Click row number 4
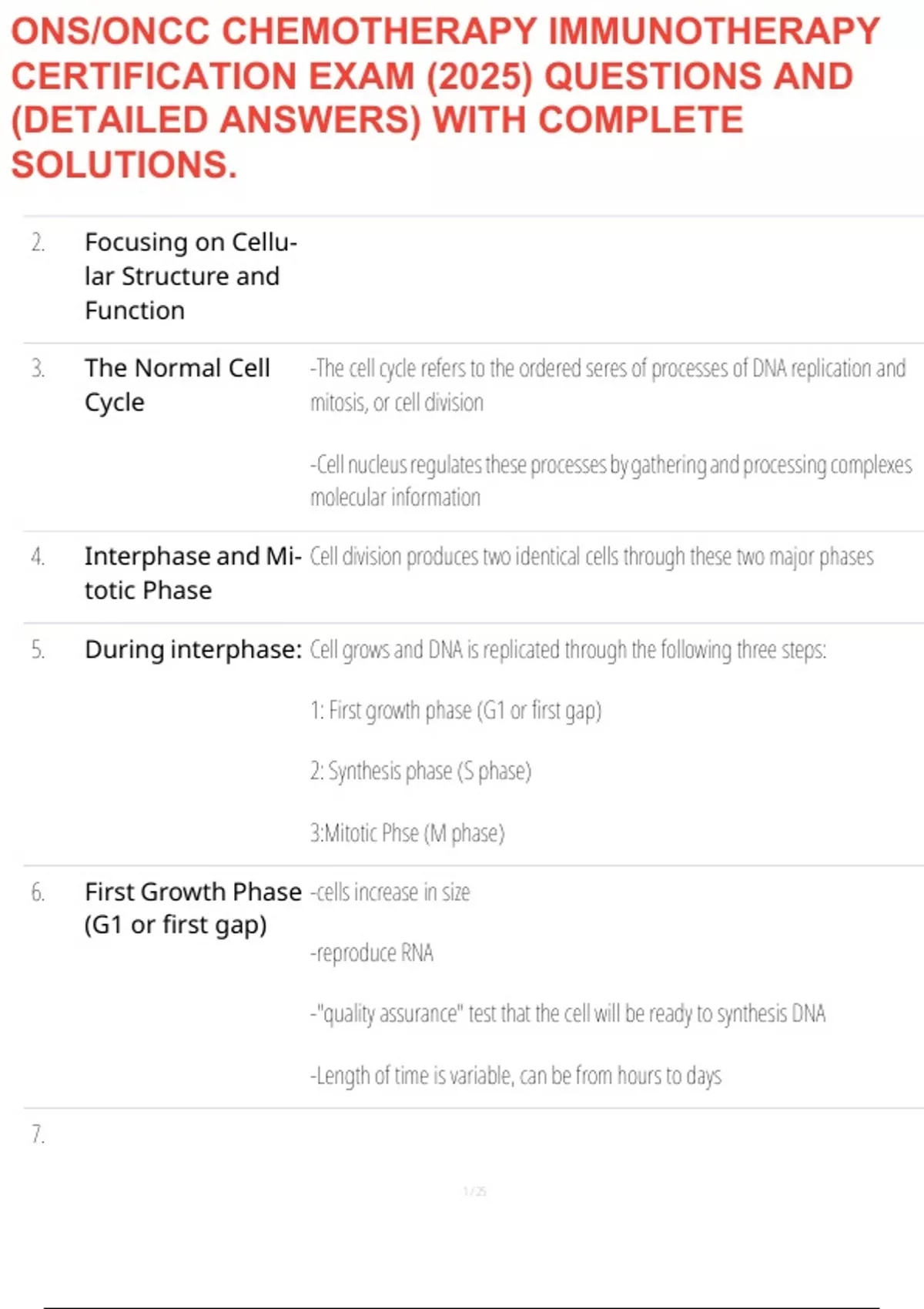 coord(38,557)
